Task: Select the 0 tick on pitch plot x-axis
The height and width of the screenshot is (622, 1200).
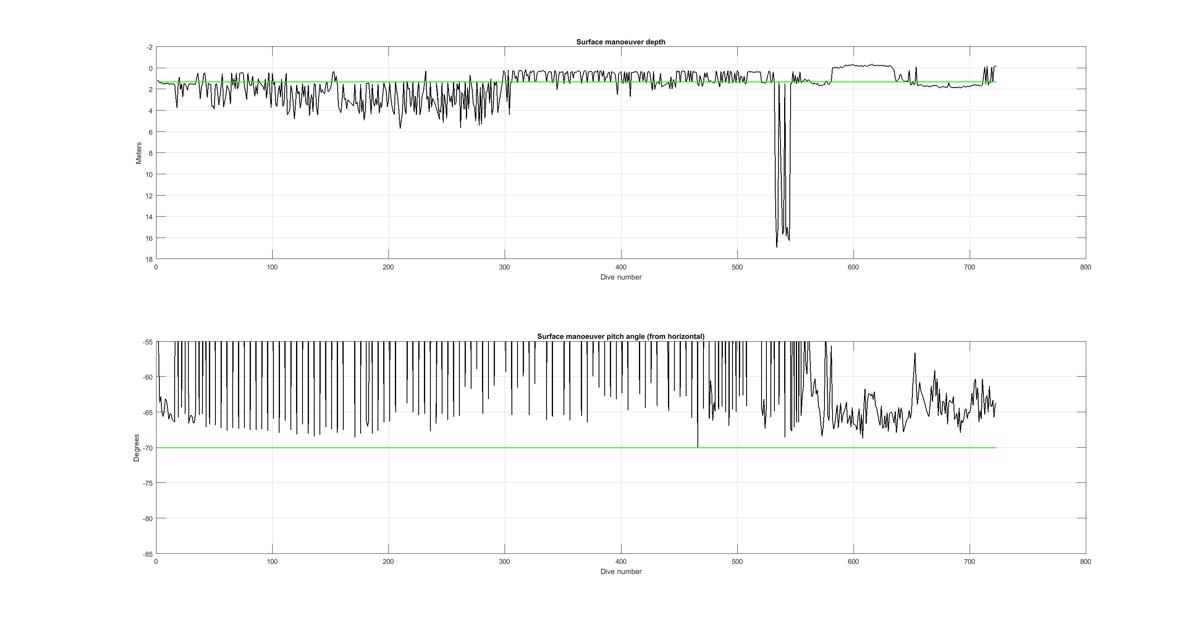Action: (x=156, y=562)
